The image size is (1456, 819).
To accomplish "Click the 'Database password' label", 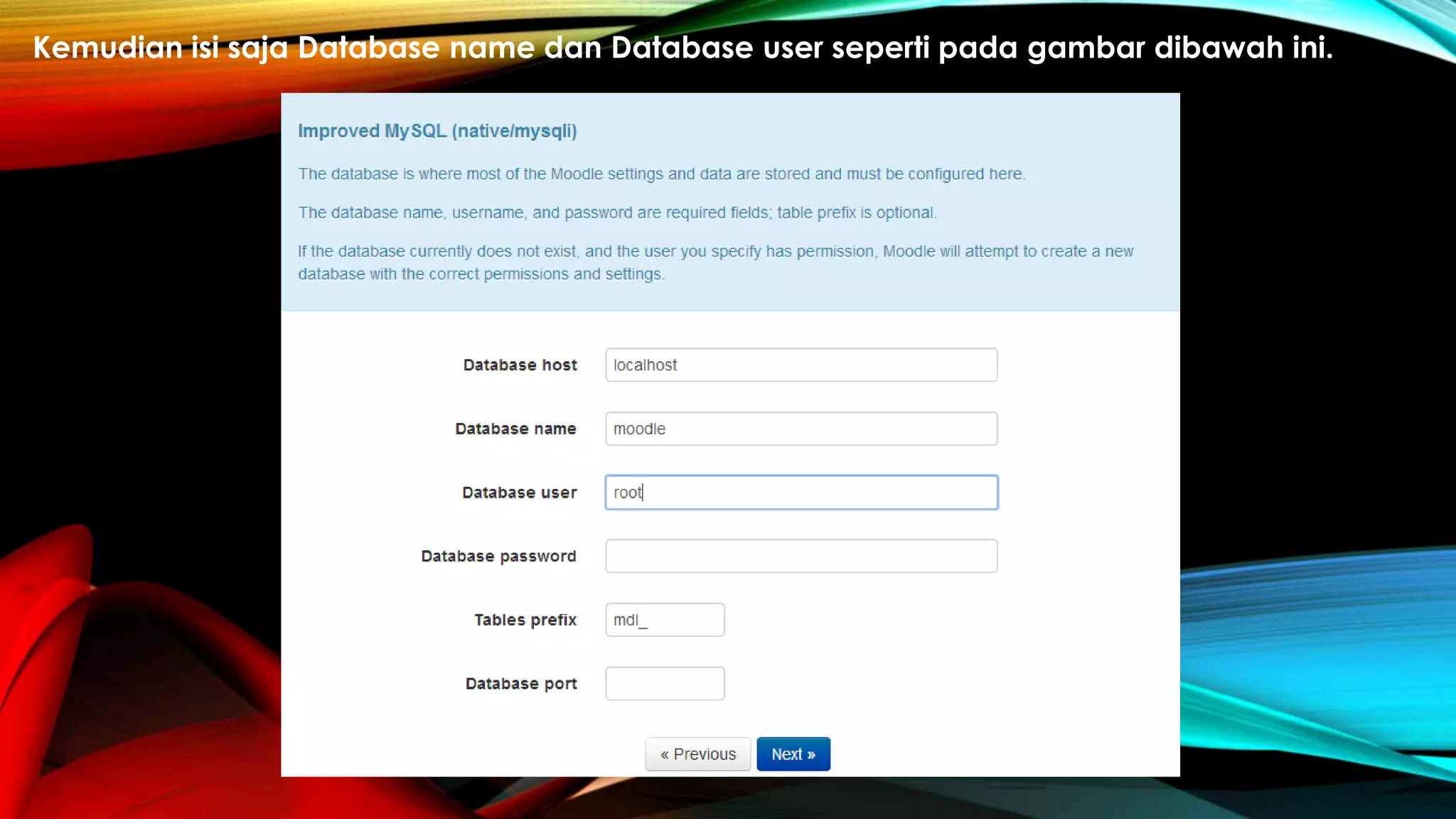I will [x=498, y=556].
